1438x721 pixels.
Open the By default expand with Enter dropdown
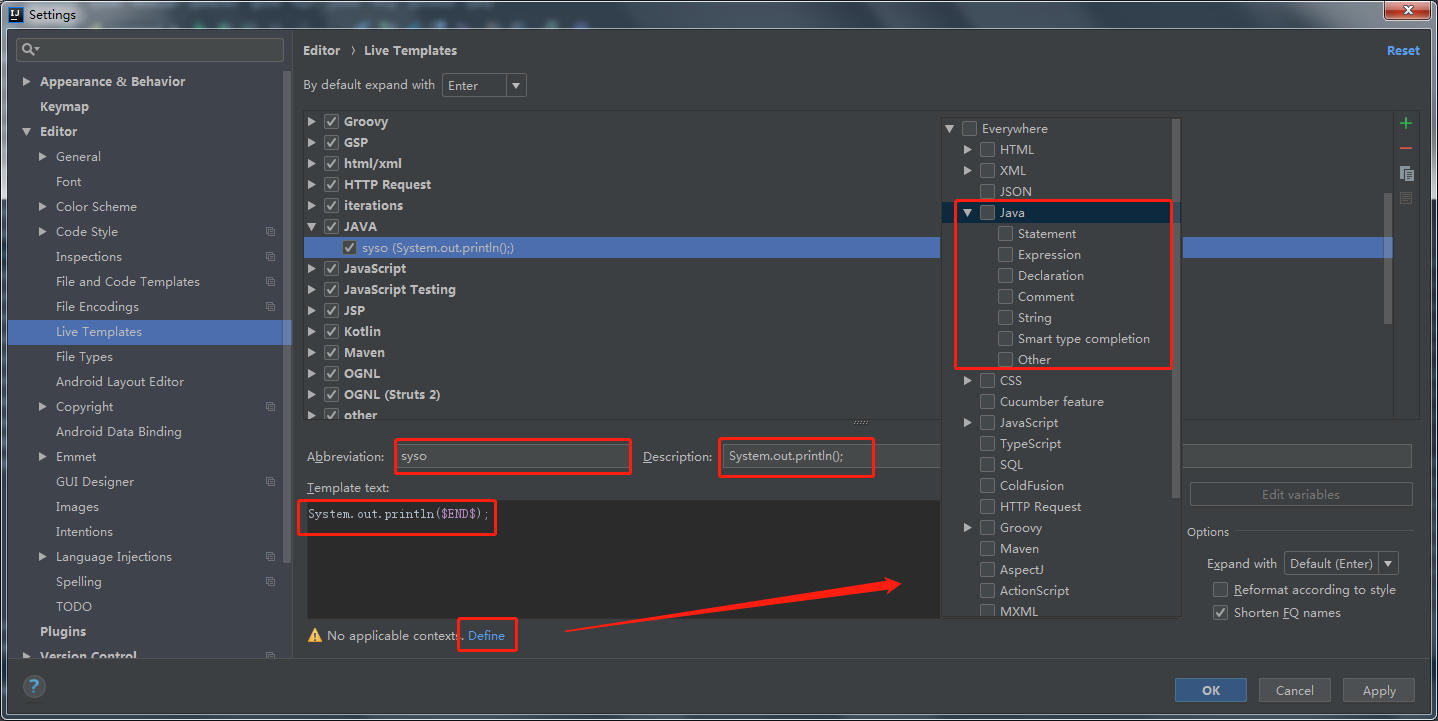(x=518, y=85)
